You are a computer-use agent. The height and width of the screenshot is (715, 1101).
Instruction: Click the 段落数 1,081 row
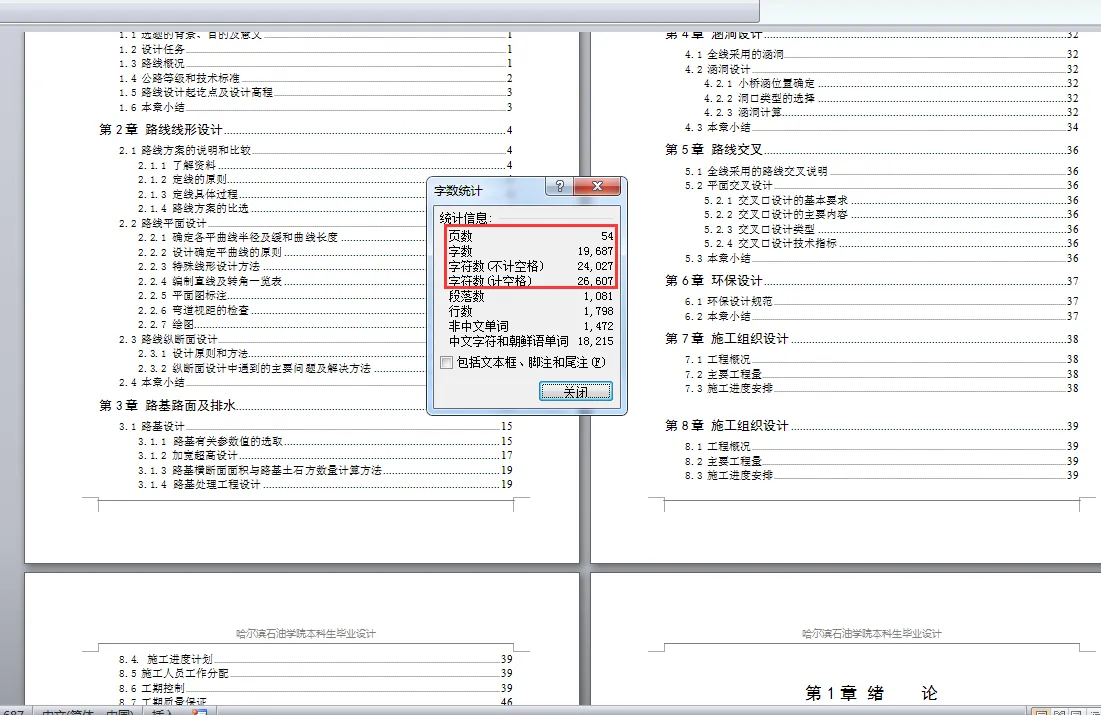[x=531, y=296]
